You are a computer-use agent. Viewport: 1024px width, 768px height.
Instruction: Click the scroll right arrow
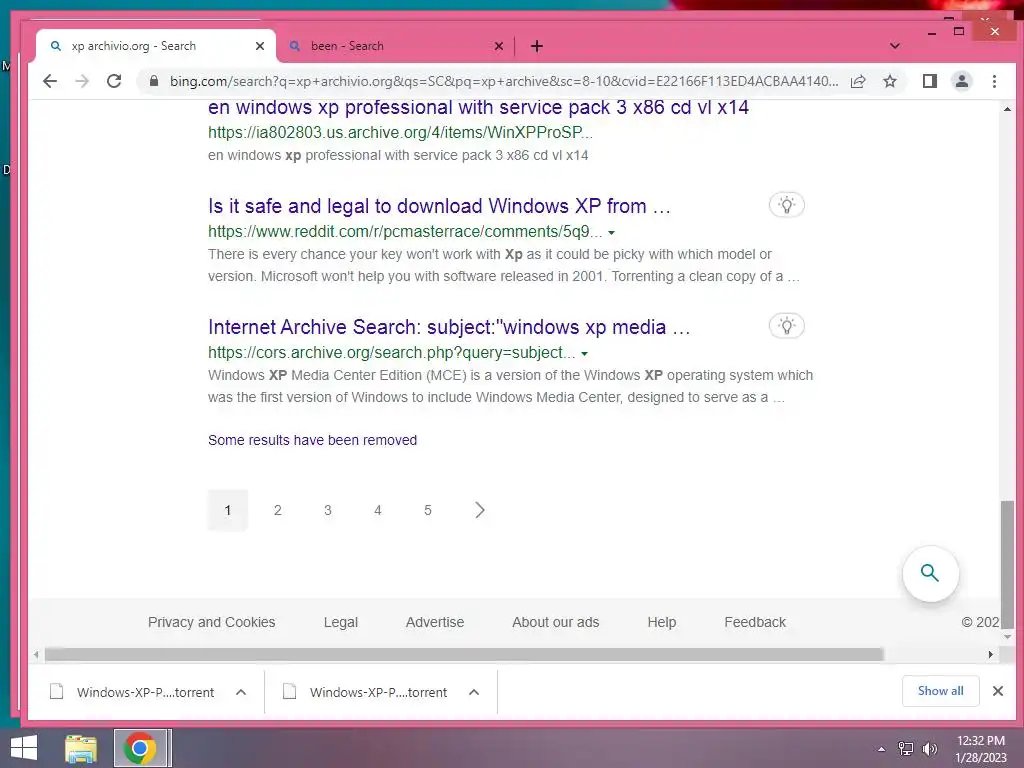click(x=991, y=654)
